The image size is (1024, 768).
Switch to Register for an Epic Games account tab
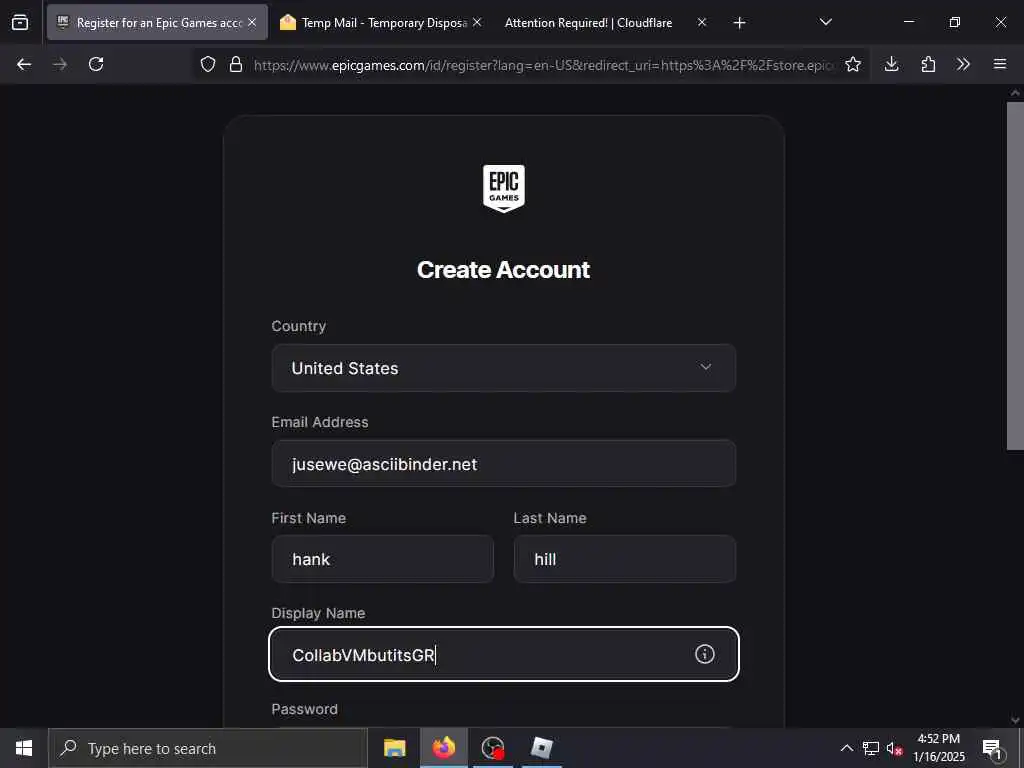coord(157,22)
